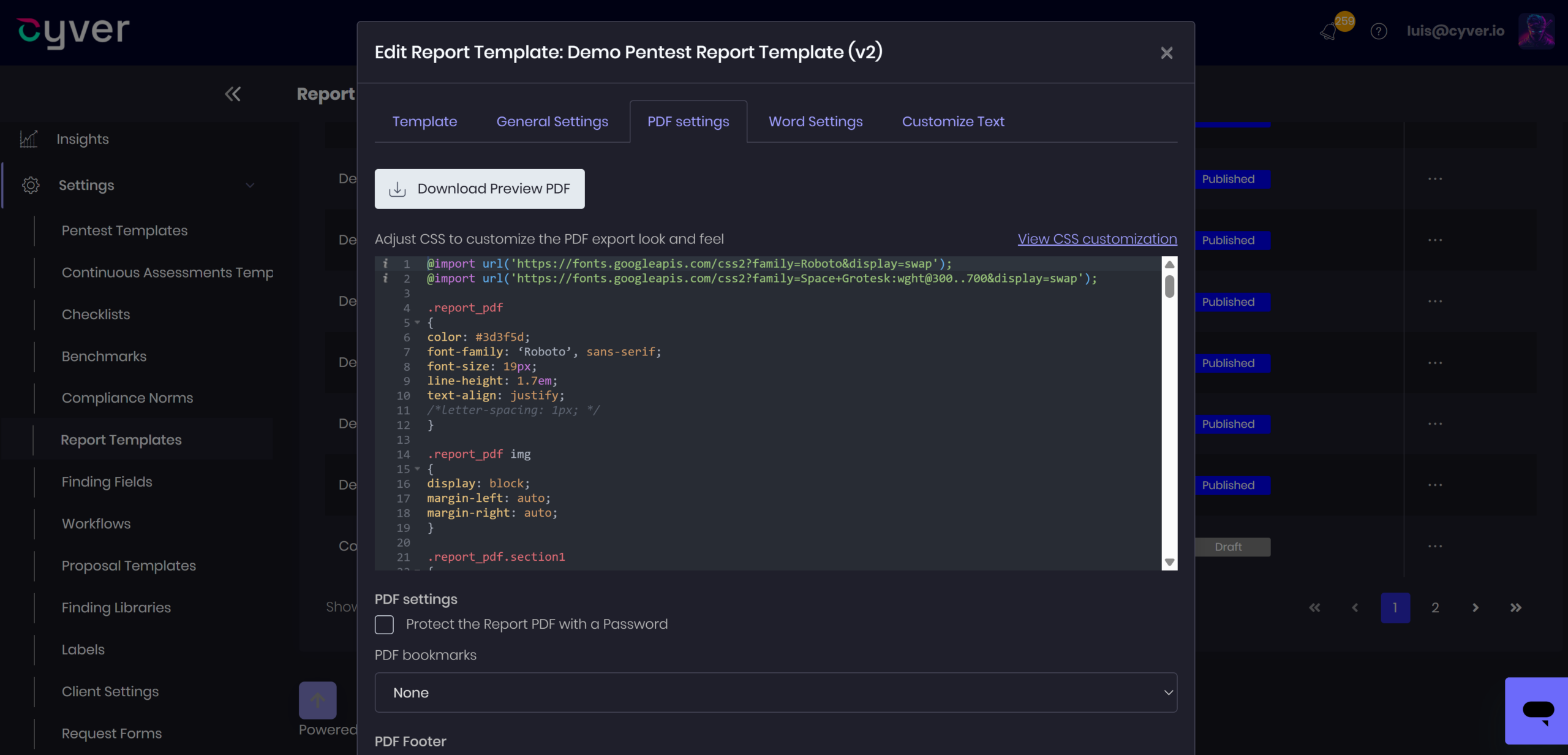Image resolution: width=1568 pixels, height=755 pixels.
Task: Open the PDF bookmarks dropdown
Action: (775, 692)
